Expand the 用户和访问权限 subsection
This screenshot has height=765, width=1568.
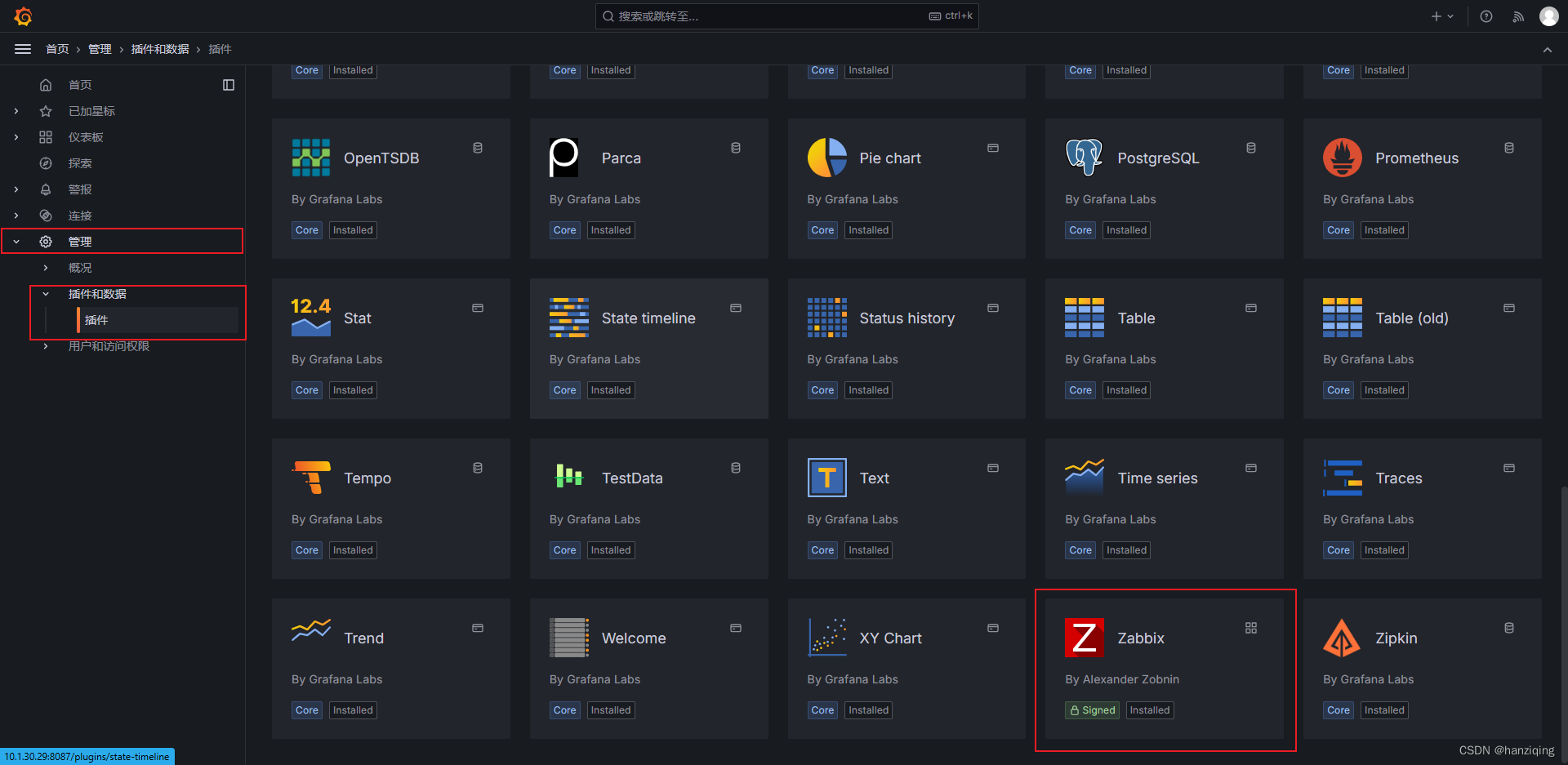[46, 346]
